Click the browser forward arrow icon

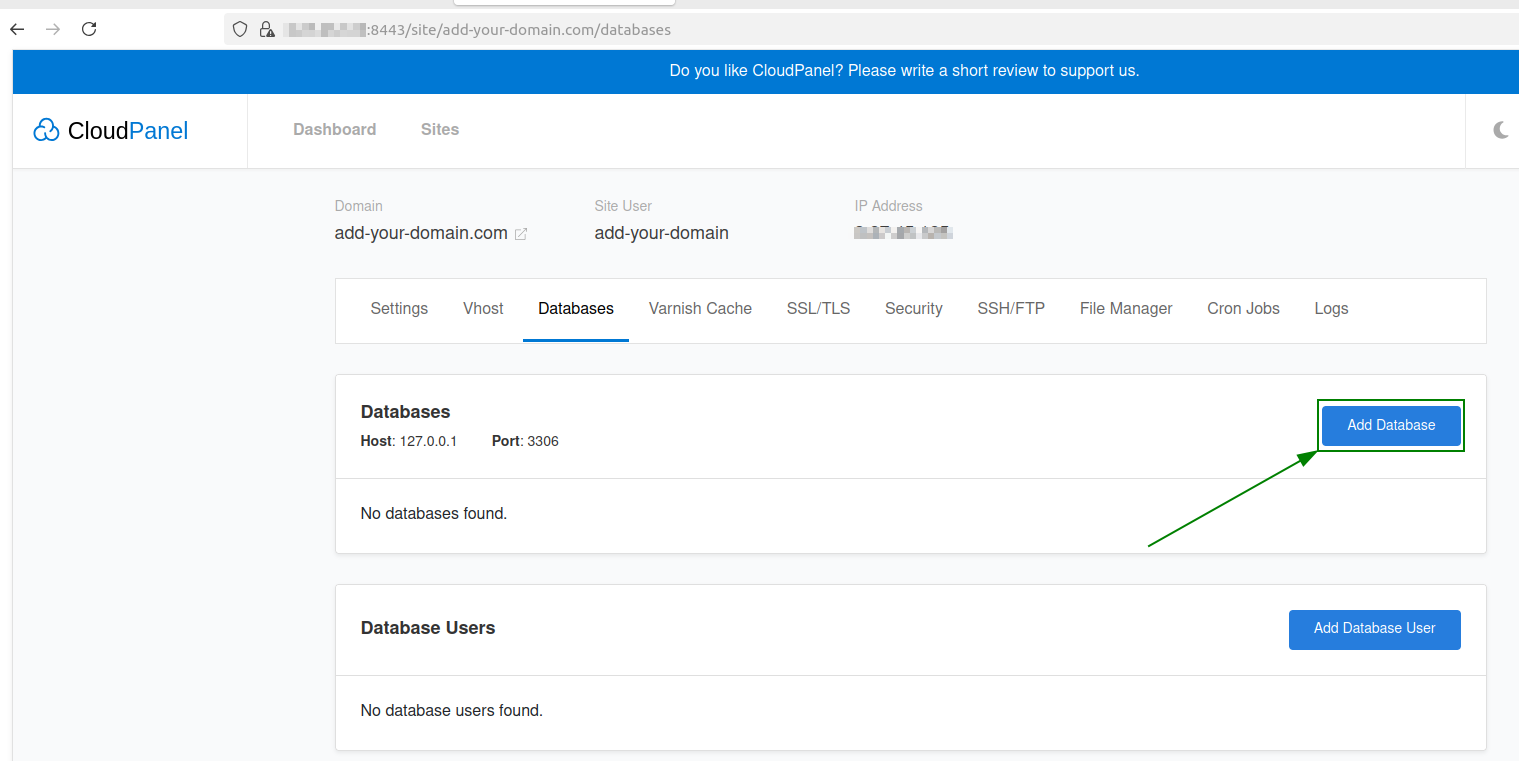53,29
